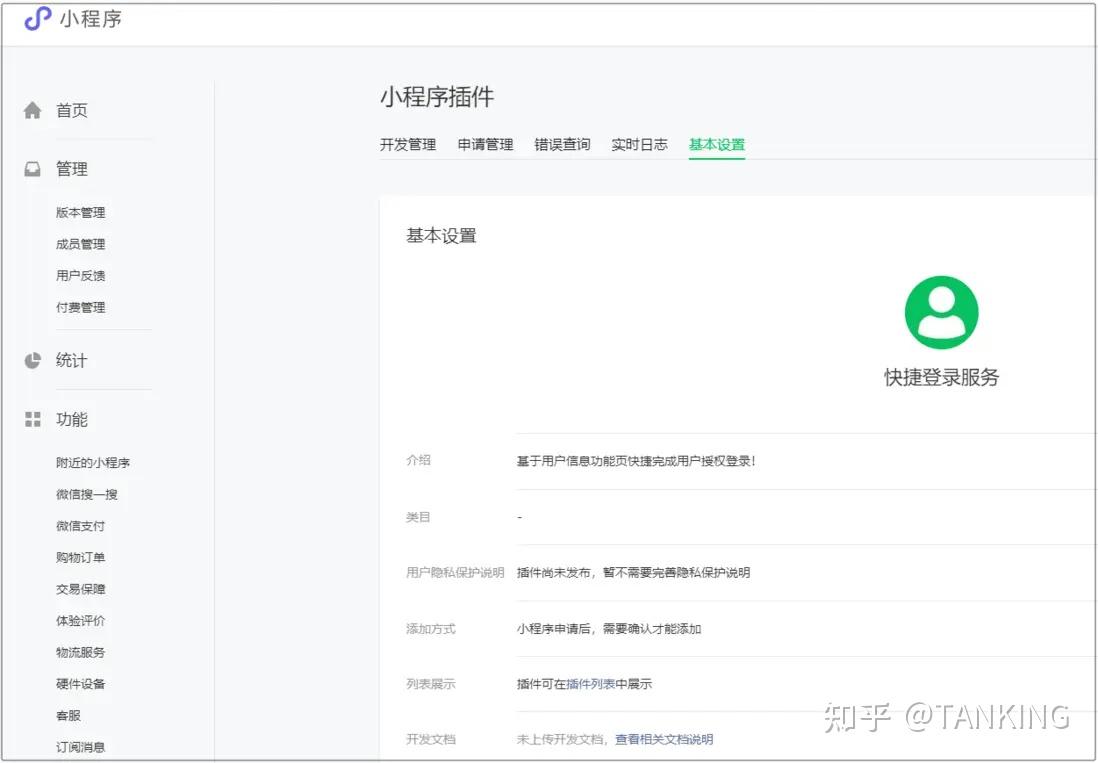This screenshot has width=1098, height=763.
Task: Select 订阅消息 in sidebar
Action: coord(81,747)
